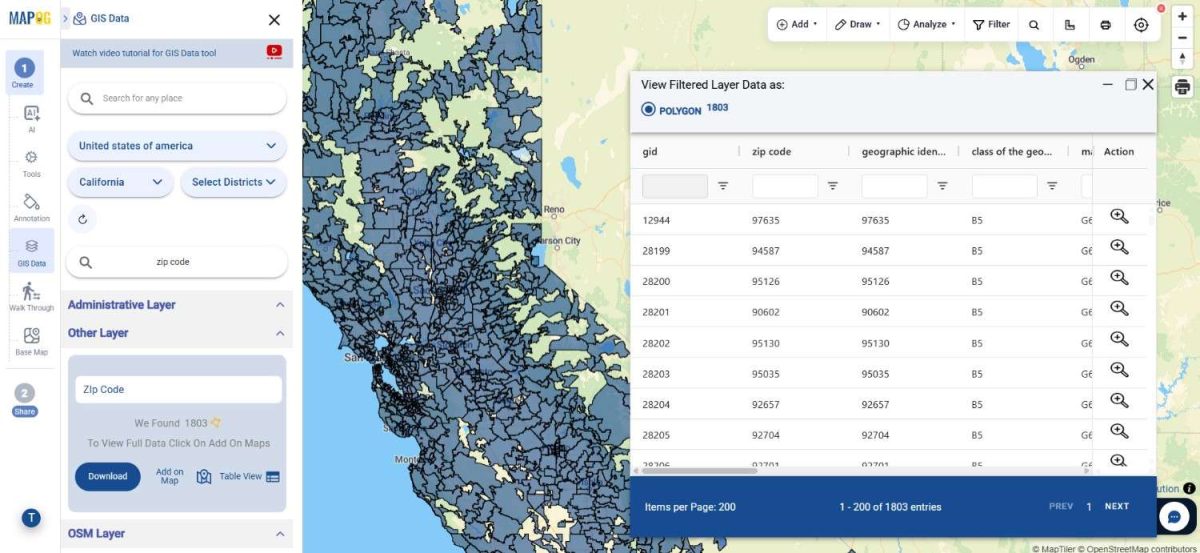
Task: Click the Download button
Action: point(108,476)
